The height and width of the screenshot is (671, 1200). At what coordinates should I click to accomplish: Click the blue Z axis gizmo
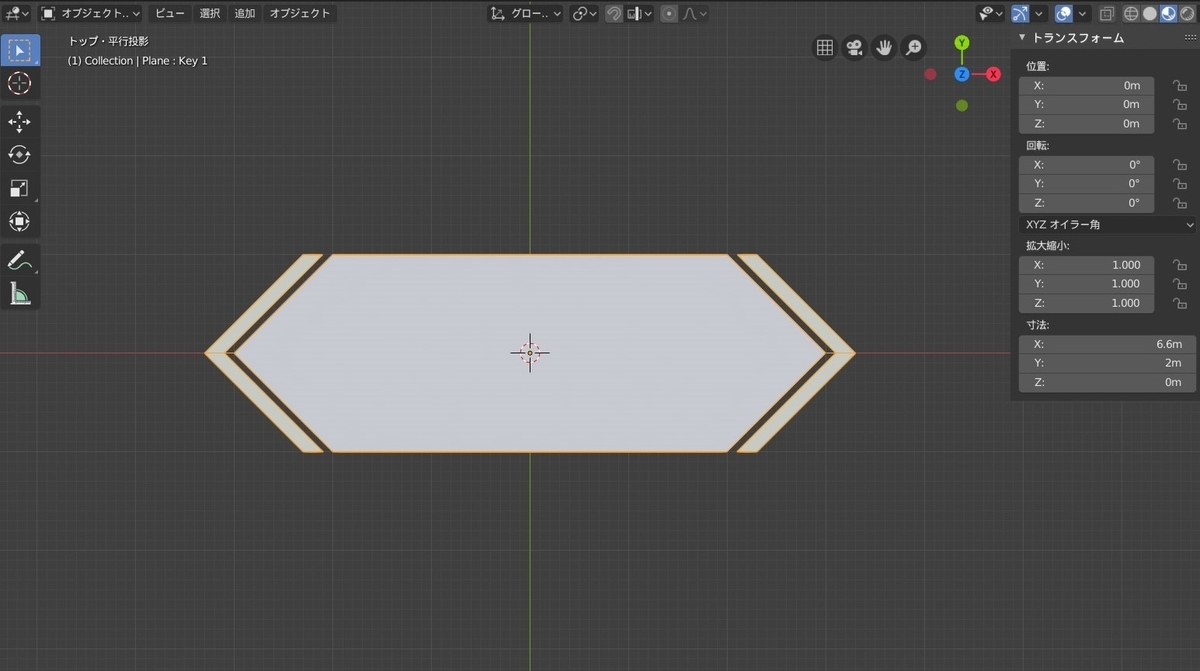961,74
